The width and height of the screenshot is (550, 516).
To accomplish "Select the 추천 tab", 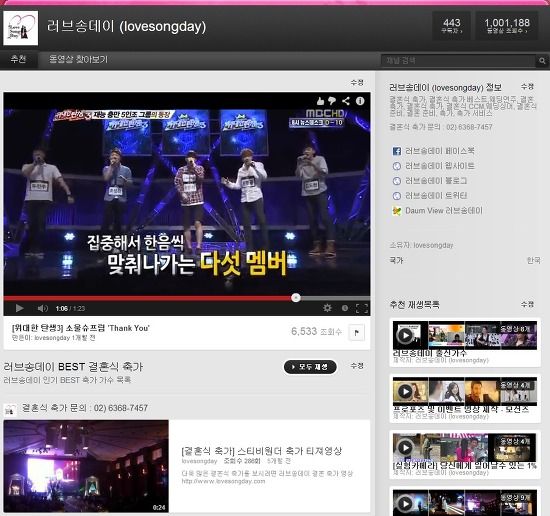I will pyautogui.click(x=18, y=59).
